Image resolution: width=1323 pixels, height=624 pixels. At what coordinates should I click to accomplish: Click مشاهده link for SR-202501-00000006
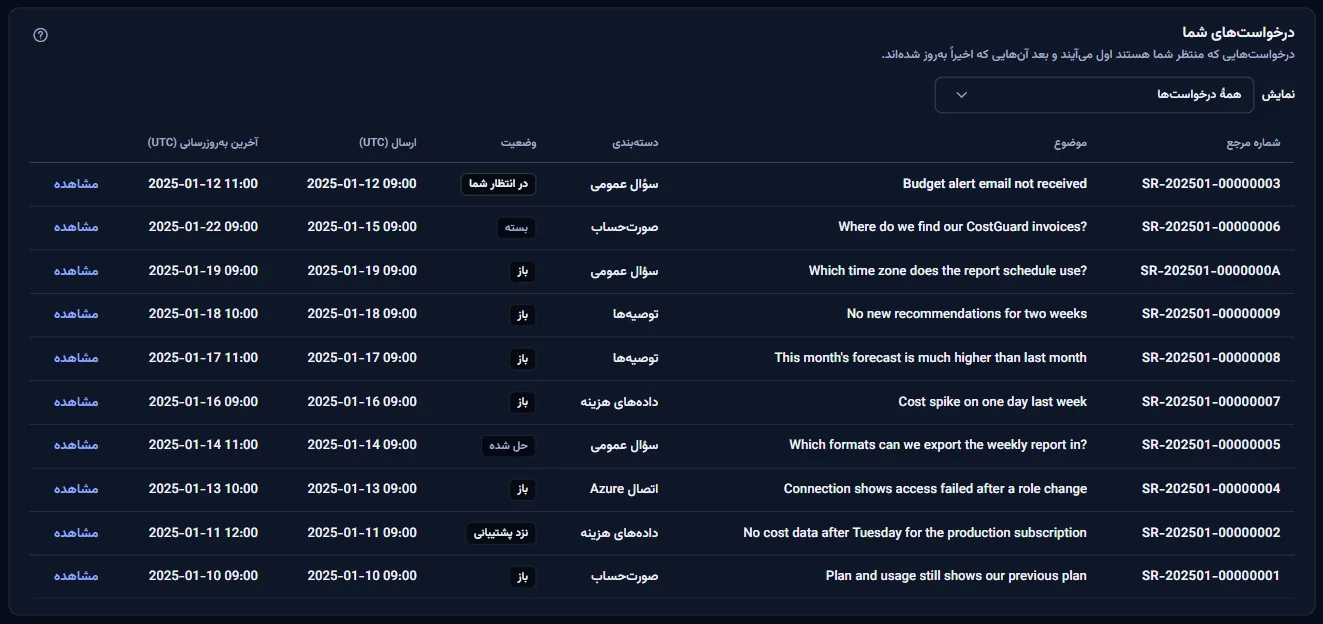[x=76, y=227]
